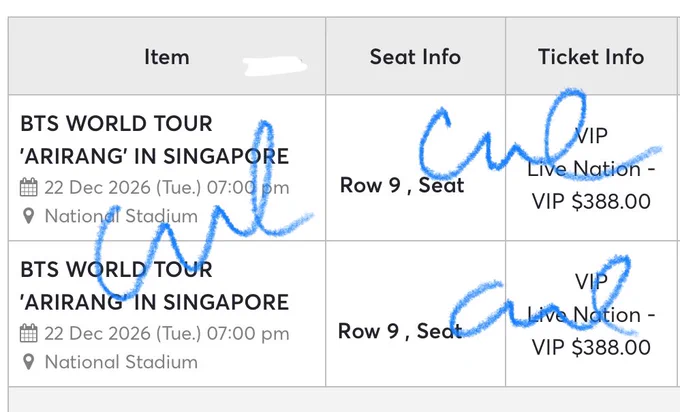Viewport: 680px width, 412px height.
Task: Click National Stadium venue in second row
Action: [121, 362]
